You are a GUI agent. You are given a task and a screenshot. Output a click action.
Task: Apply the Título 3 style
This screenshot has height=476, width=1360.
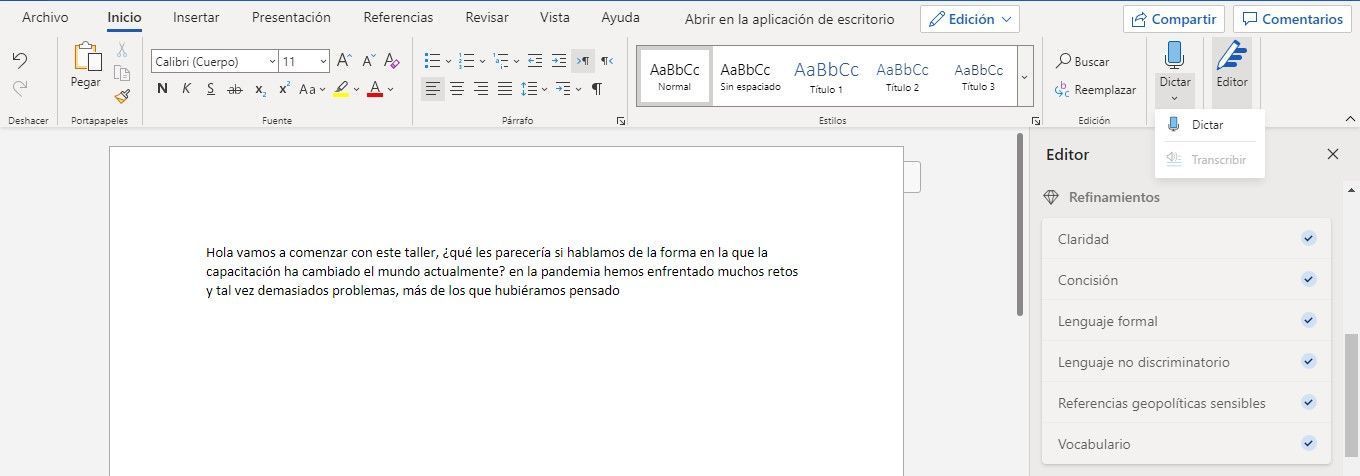click(x=978, y=76)
